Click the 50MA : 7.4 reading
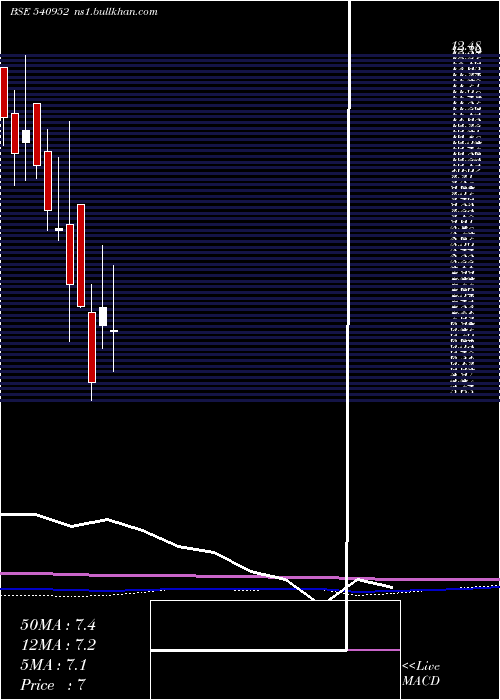500x700 pixels. (x=58, y=625)
